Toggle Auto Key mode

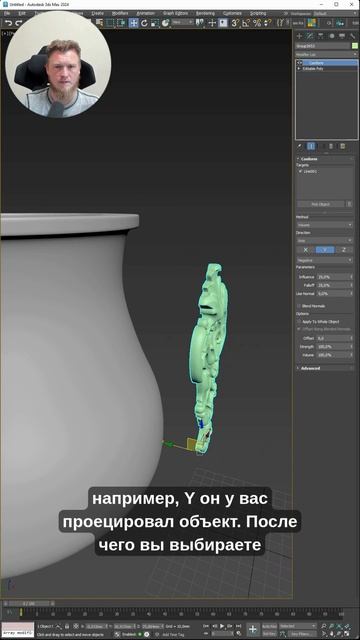(x=269, y=626)
